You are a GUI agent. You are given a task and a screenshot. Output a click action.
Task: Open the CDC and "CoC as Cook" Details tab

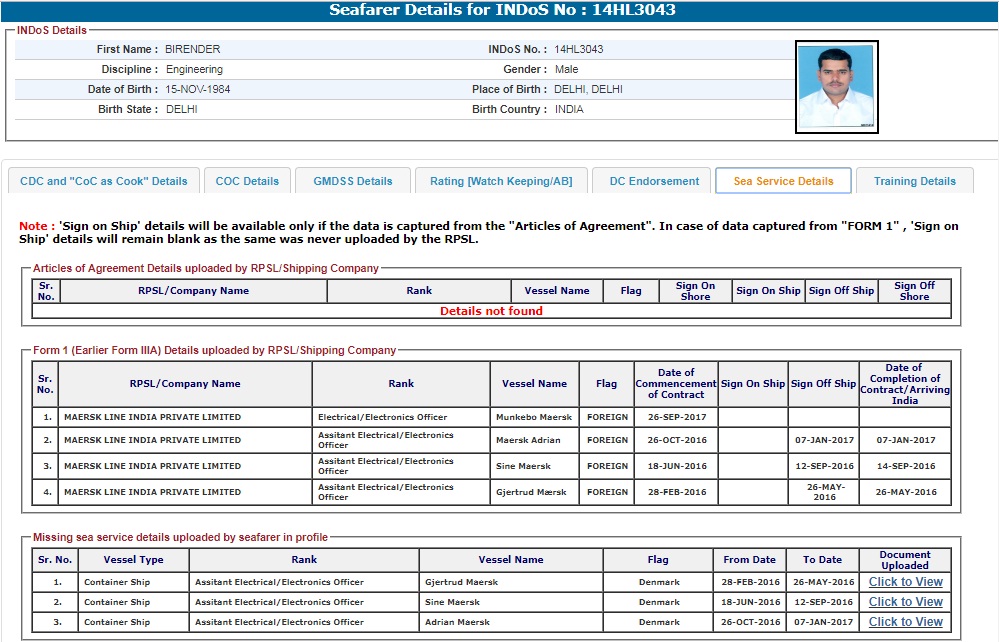(x=104, y=181)
